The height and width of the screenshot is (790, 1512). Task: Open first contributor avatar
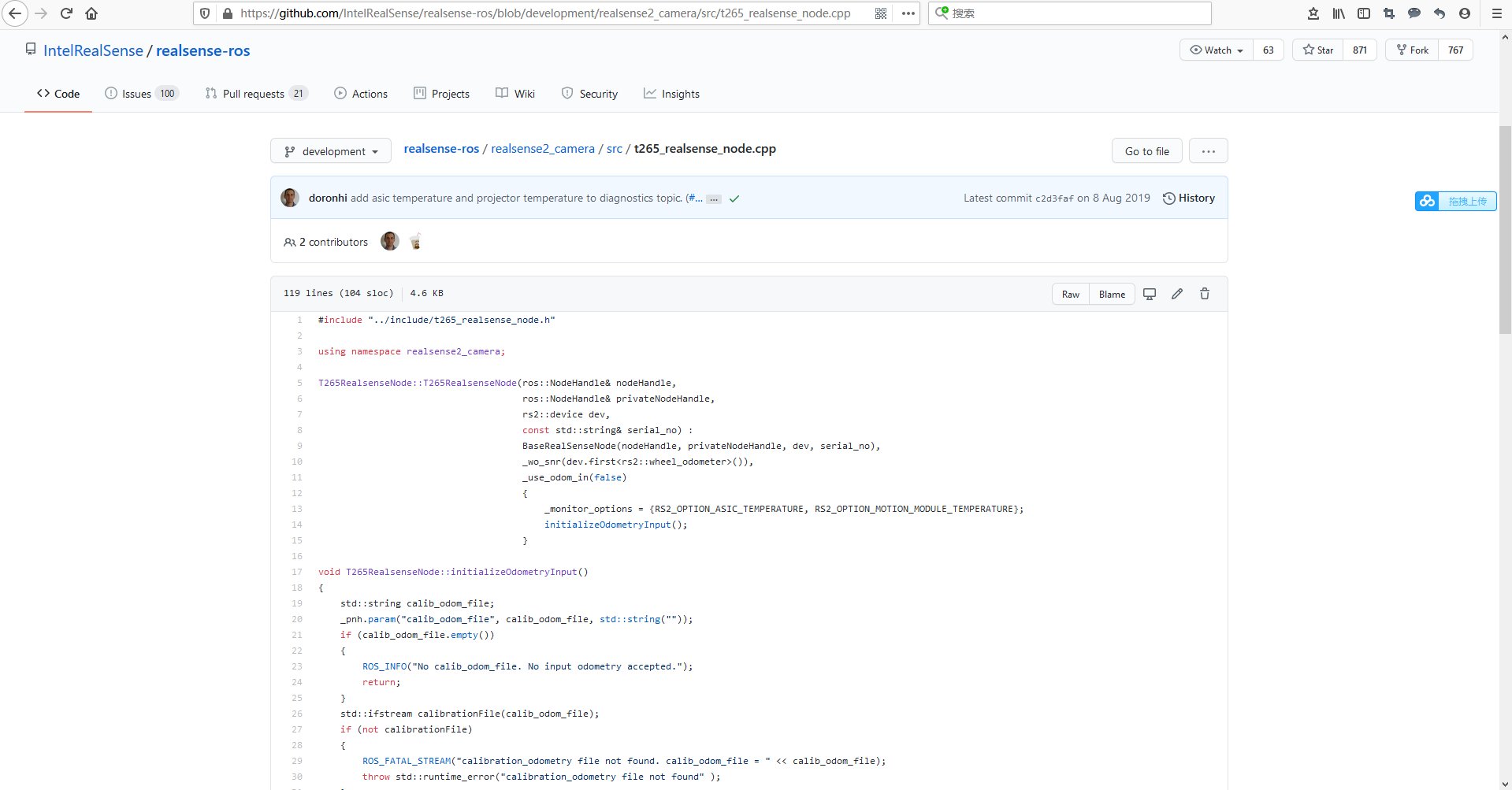pos(390,241)
